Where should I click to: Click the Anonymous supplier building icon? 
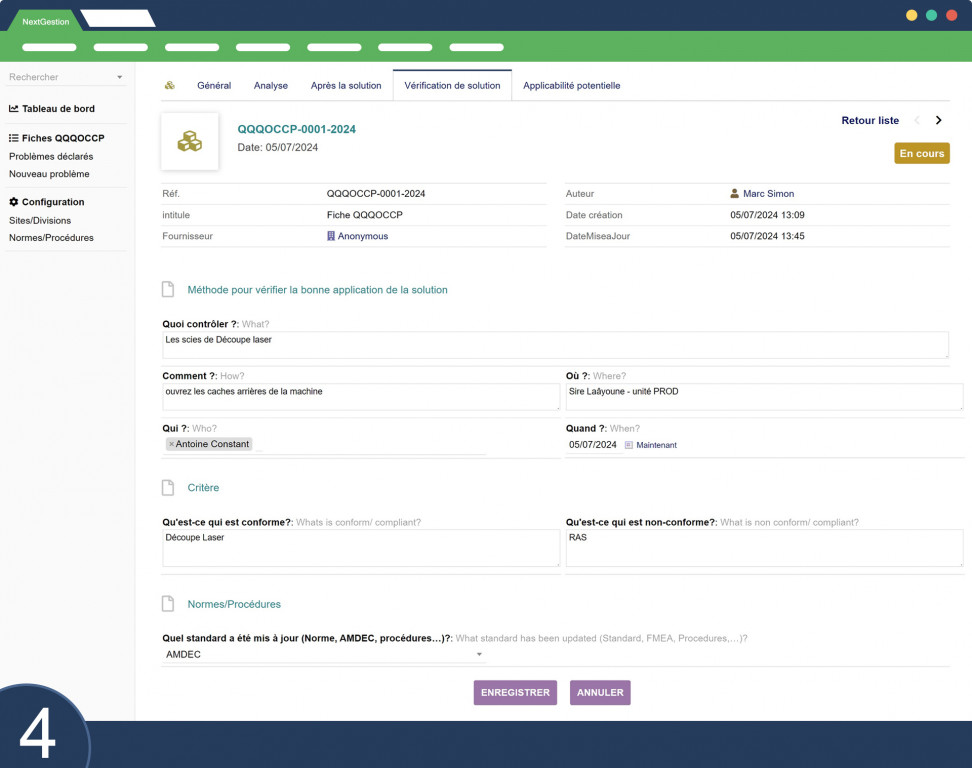[x=331, y=236]
